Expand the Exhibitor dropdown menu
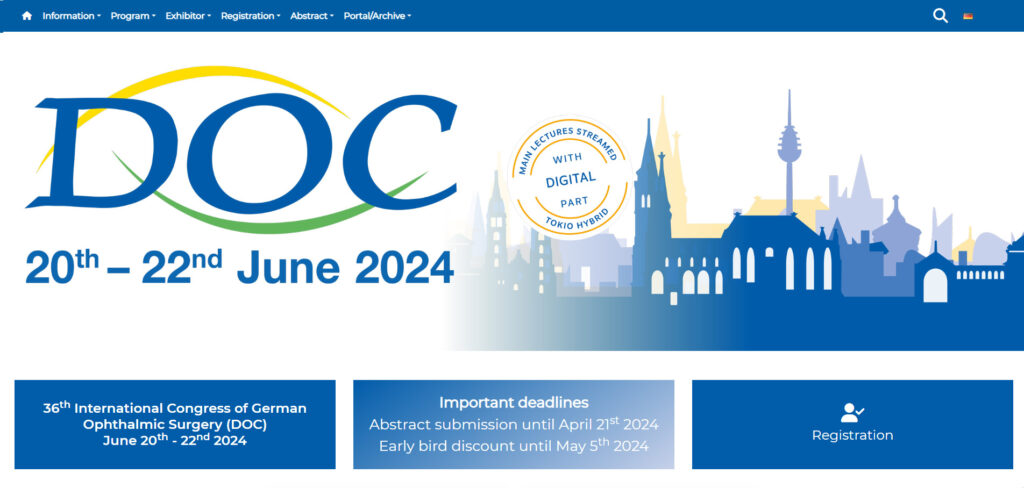Screen dimensions: 1024x488 tap(188, 16)
